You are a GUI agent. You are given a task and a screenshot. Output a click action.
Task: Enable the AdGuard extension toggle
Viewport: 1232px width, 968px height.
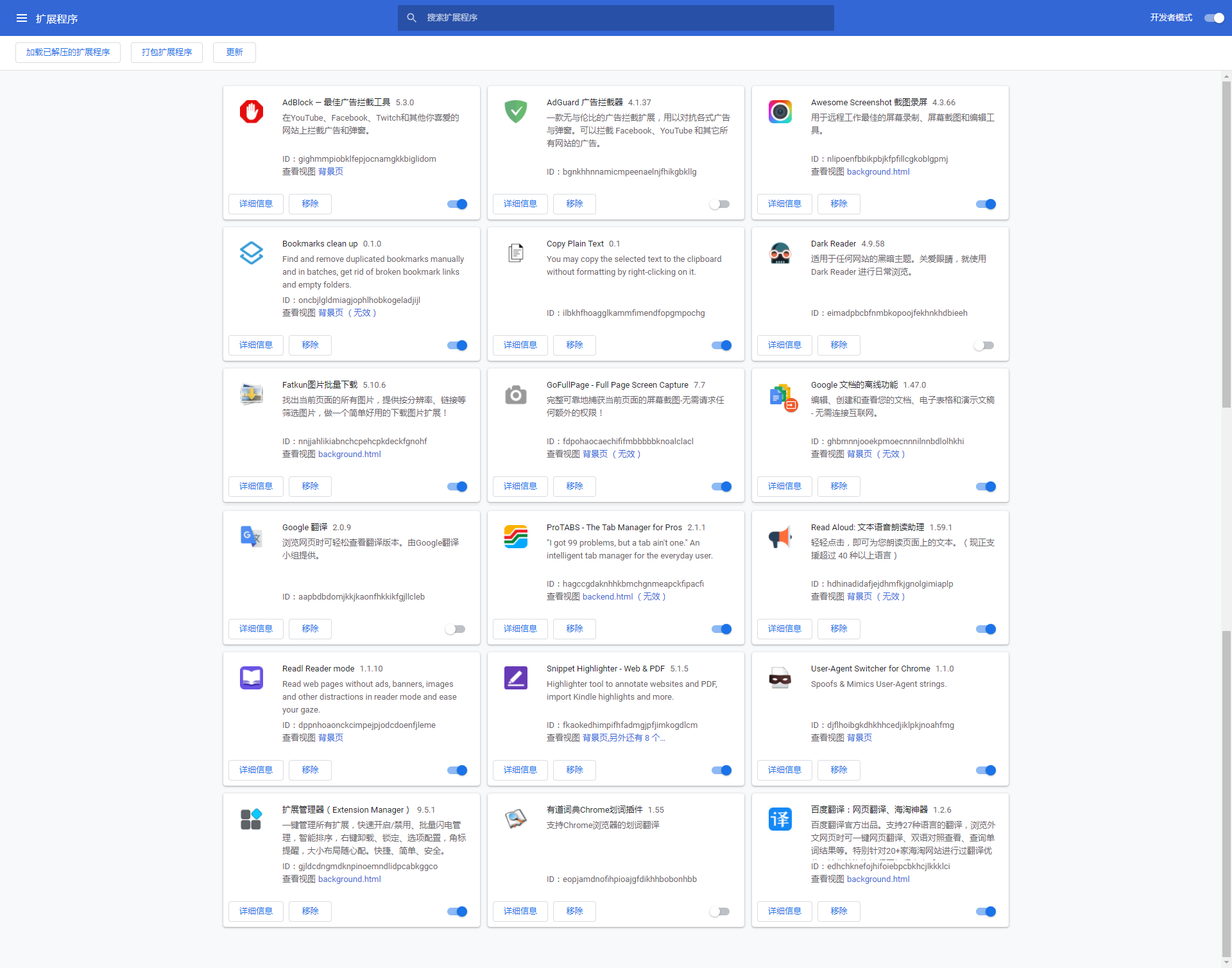point(720,204)
